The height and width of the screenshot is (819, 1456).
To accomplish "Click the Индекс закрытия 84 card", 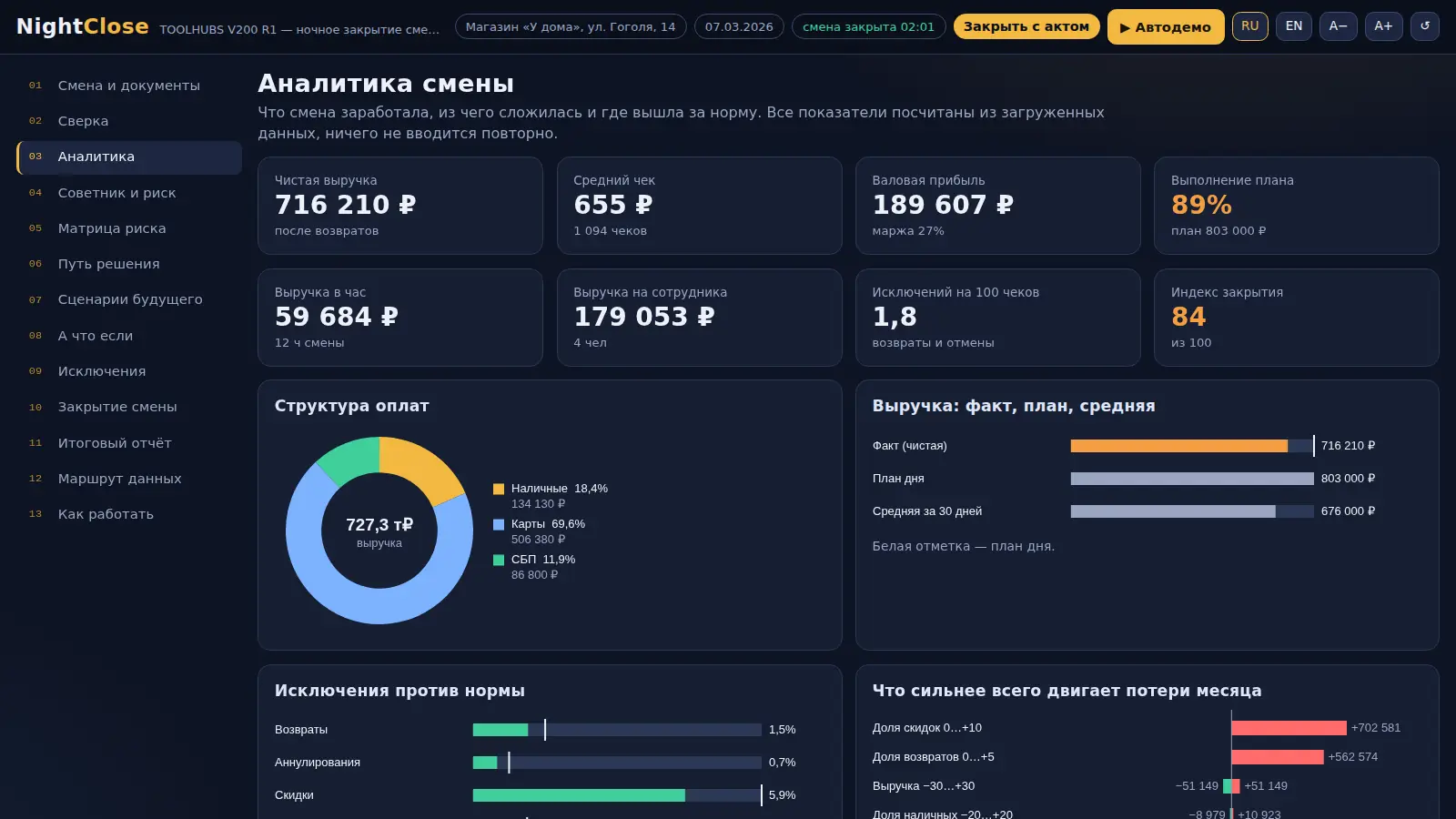I will 1296,318.
